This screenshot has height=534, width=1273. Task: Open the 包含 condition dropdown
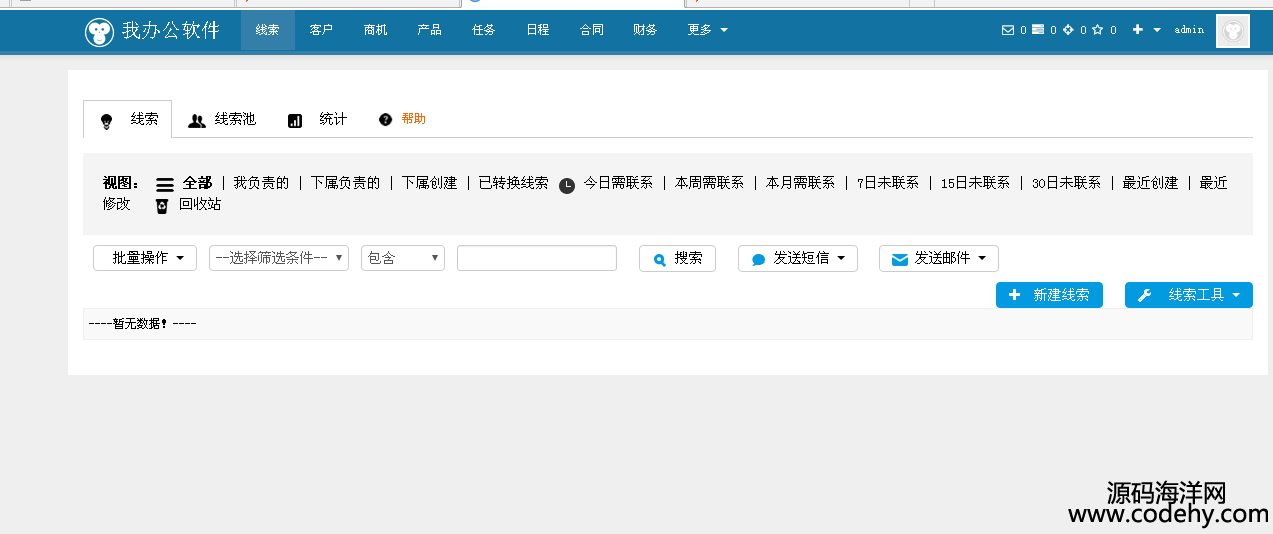(403, 258)
